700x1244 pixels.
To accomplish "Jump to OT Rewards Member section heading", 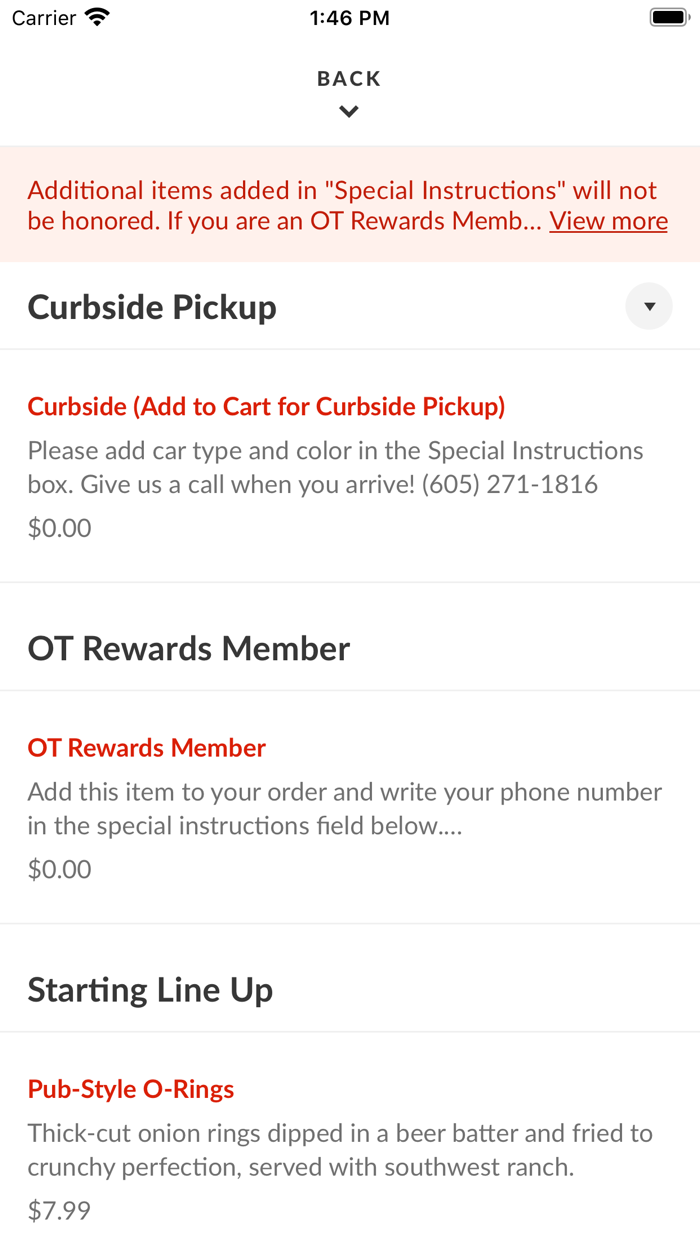I will point(189,648).
